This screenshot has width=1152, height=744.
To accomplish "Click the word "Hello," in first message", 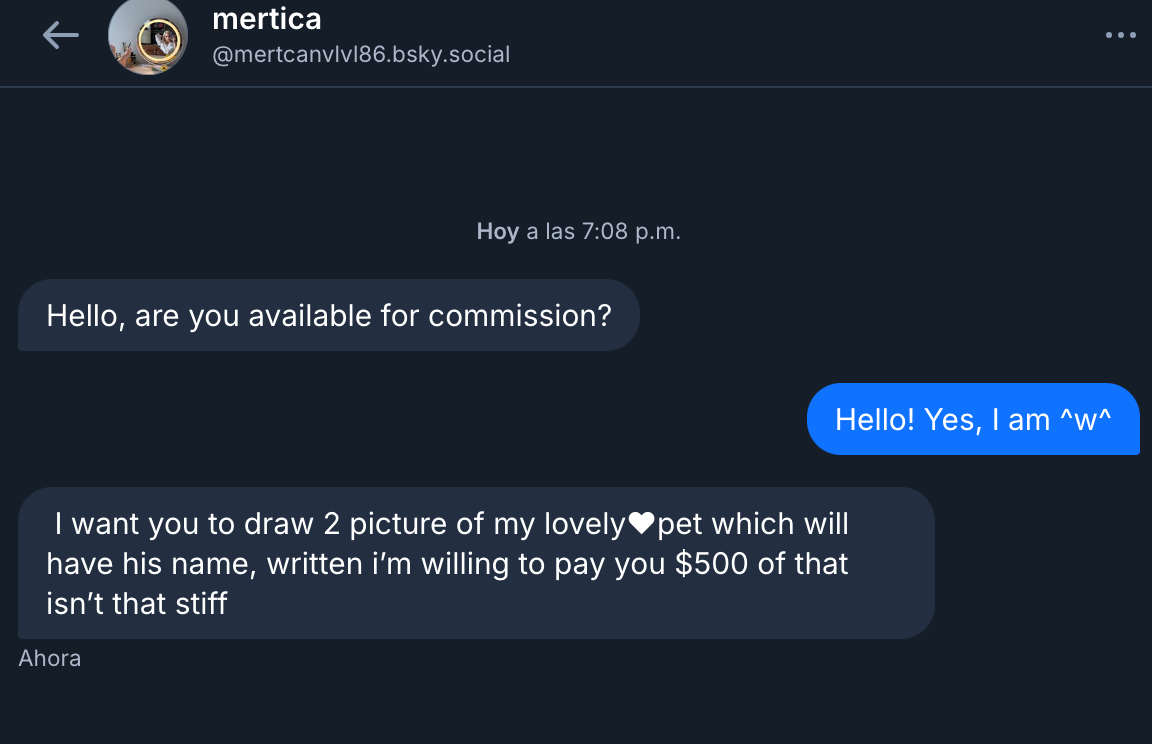I will [86, 316].
